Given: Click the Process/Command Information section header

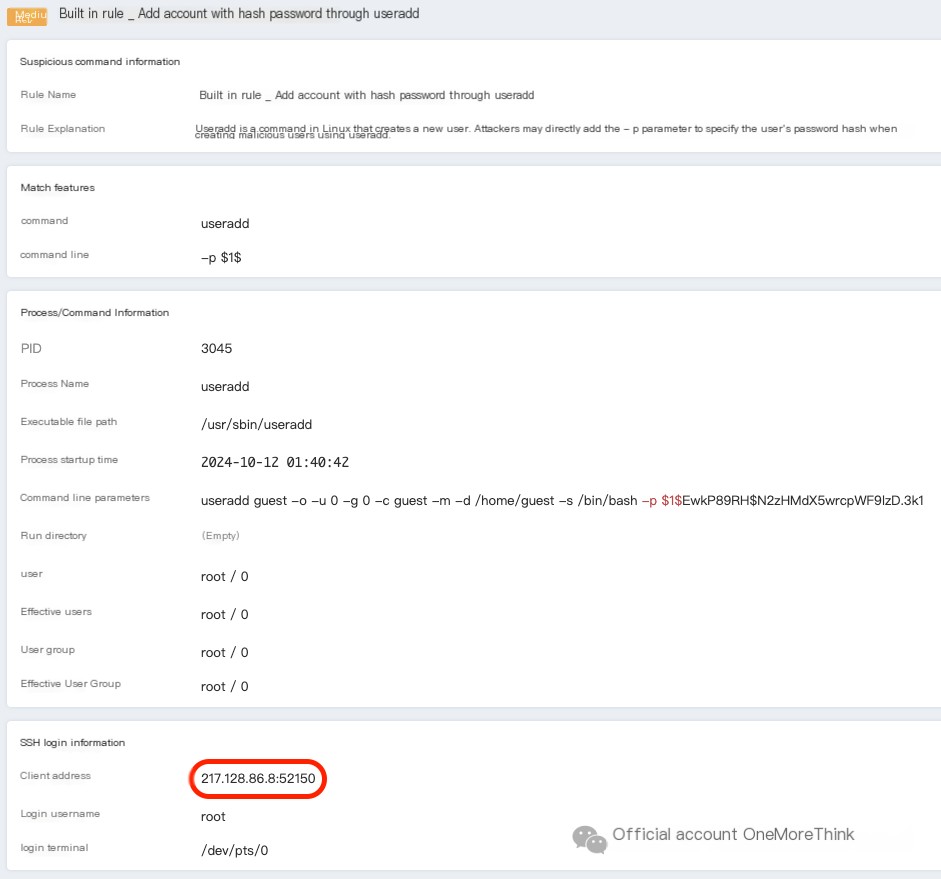Looking at the screenshot, I should click(95, 313).
